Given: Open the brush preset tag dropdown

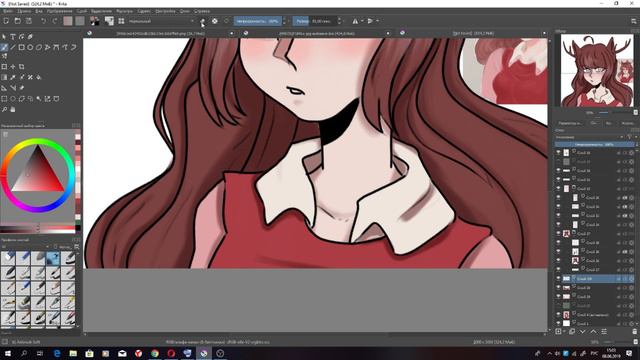Looking at the screenshot, I should 24,247.
